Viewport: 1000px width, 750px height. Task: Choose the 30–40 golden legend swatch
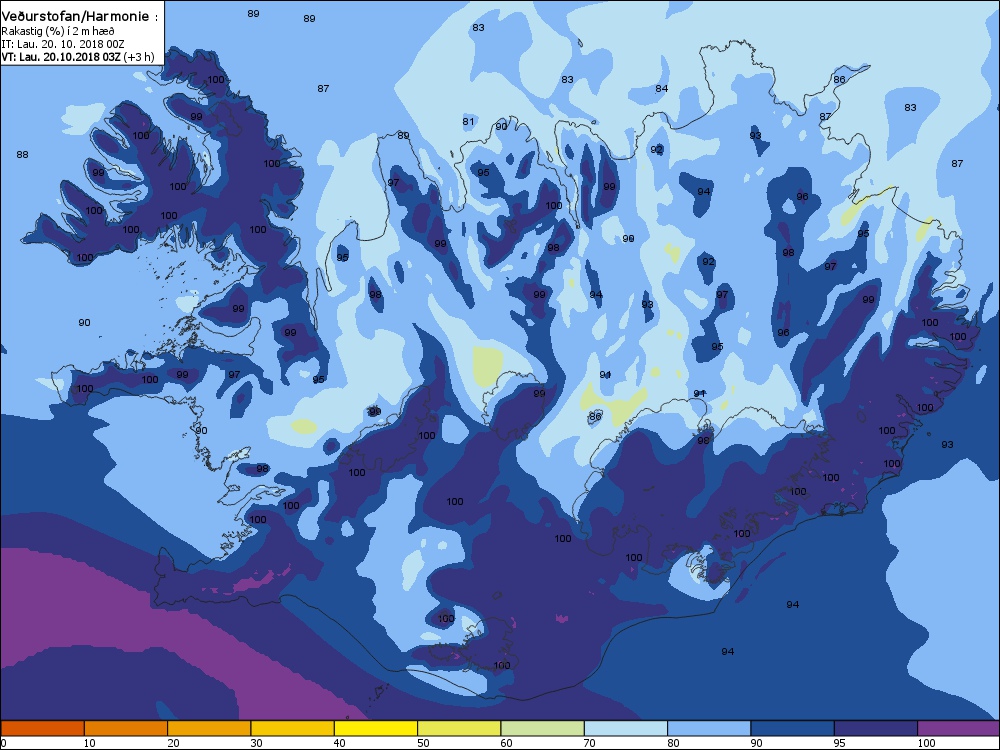pos(293,728)
